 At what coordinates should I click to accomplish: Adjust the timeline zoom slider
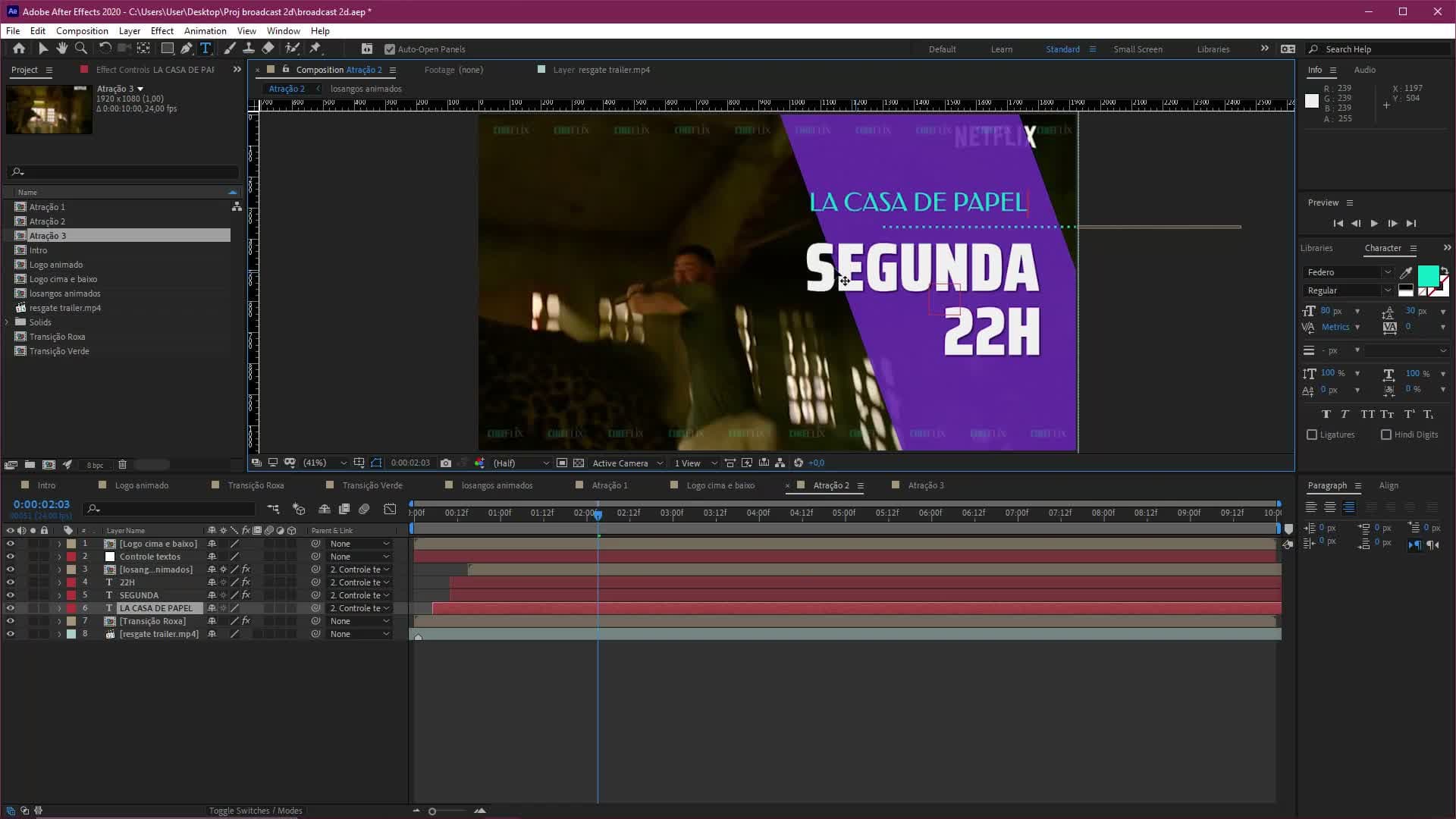pyautogui.click(x=432, y=811)
